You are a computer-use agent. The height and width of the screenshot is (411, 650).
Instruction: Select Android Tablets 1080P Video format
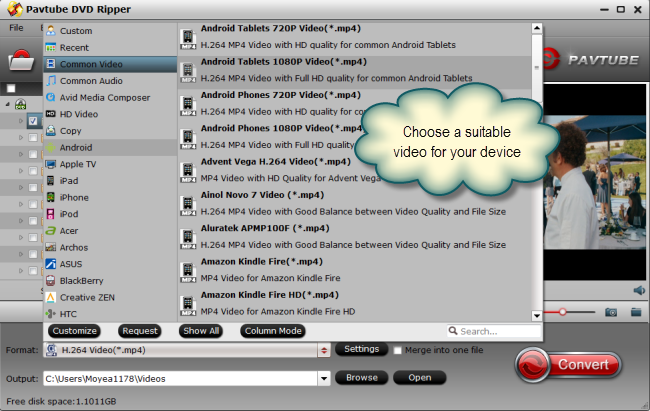pos(354,71)
